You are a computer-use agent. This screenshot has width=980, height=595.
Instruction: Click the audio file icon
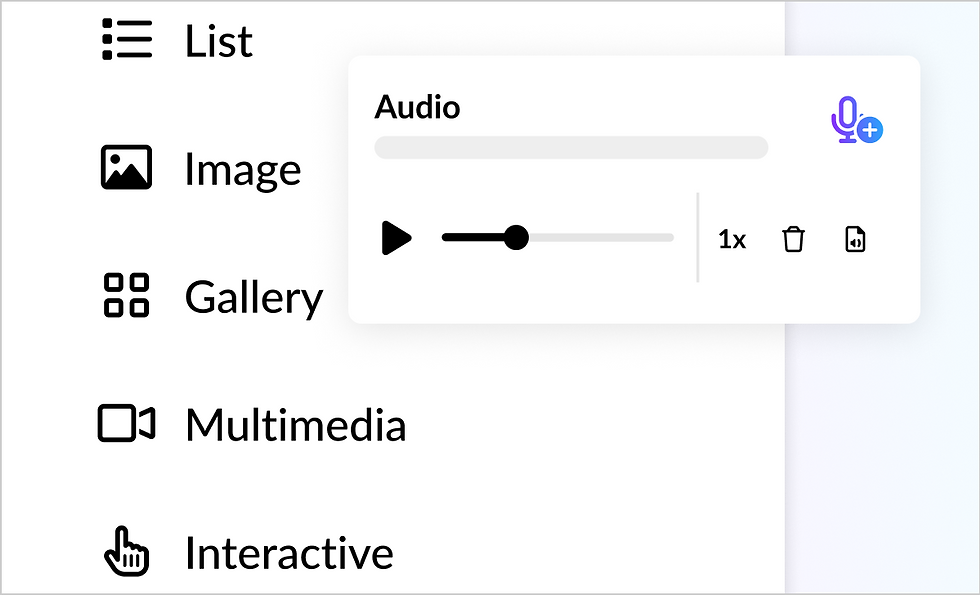point(855,240)
